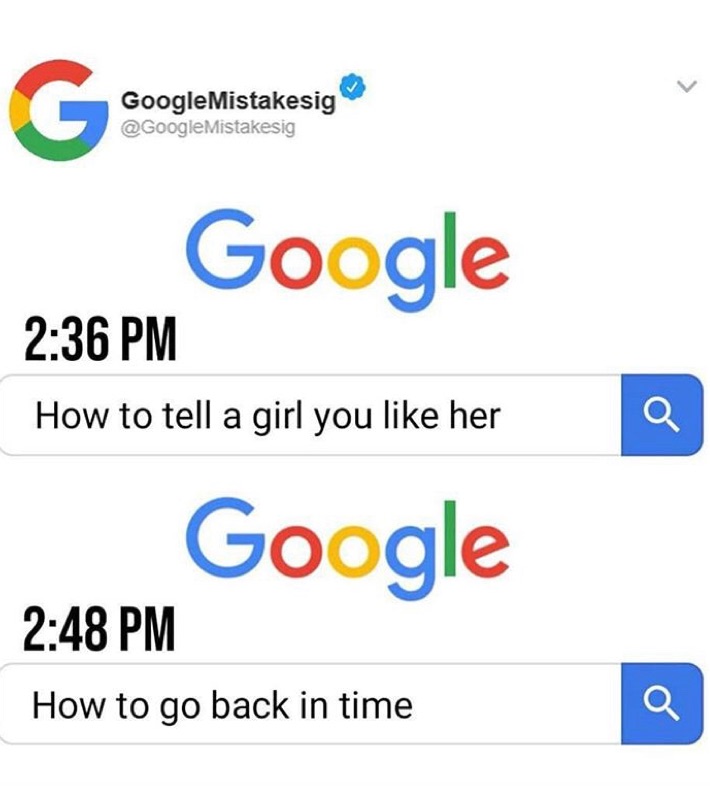Click the 2:48 PM timestamp
Screen dimensions: 710x786
click(99, 628)
